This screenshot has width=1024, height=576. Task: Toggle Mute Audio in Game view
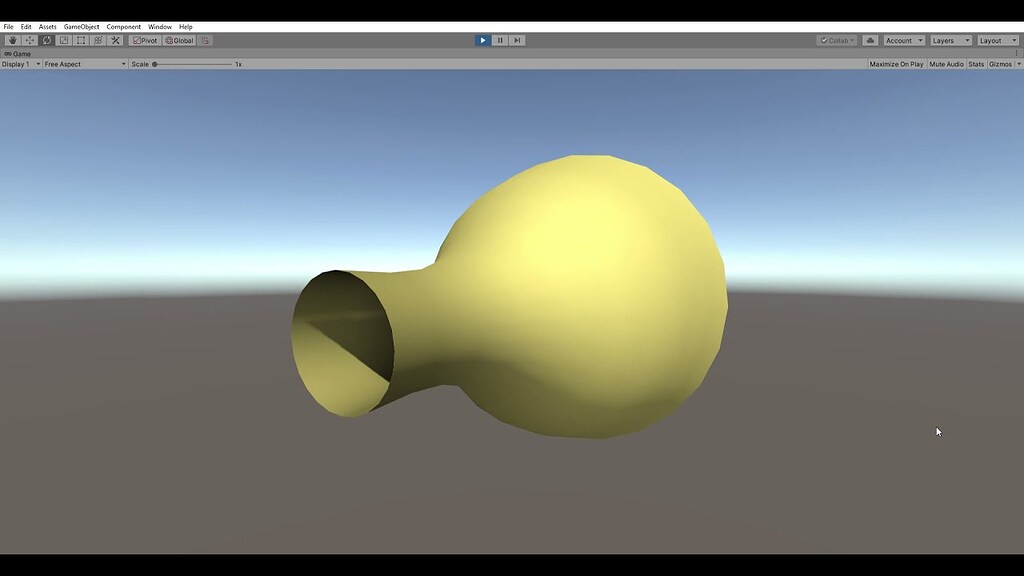(x=945, y=63)
